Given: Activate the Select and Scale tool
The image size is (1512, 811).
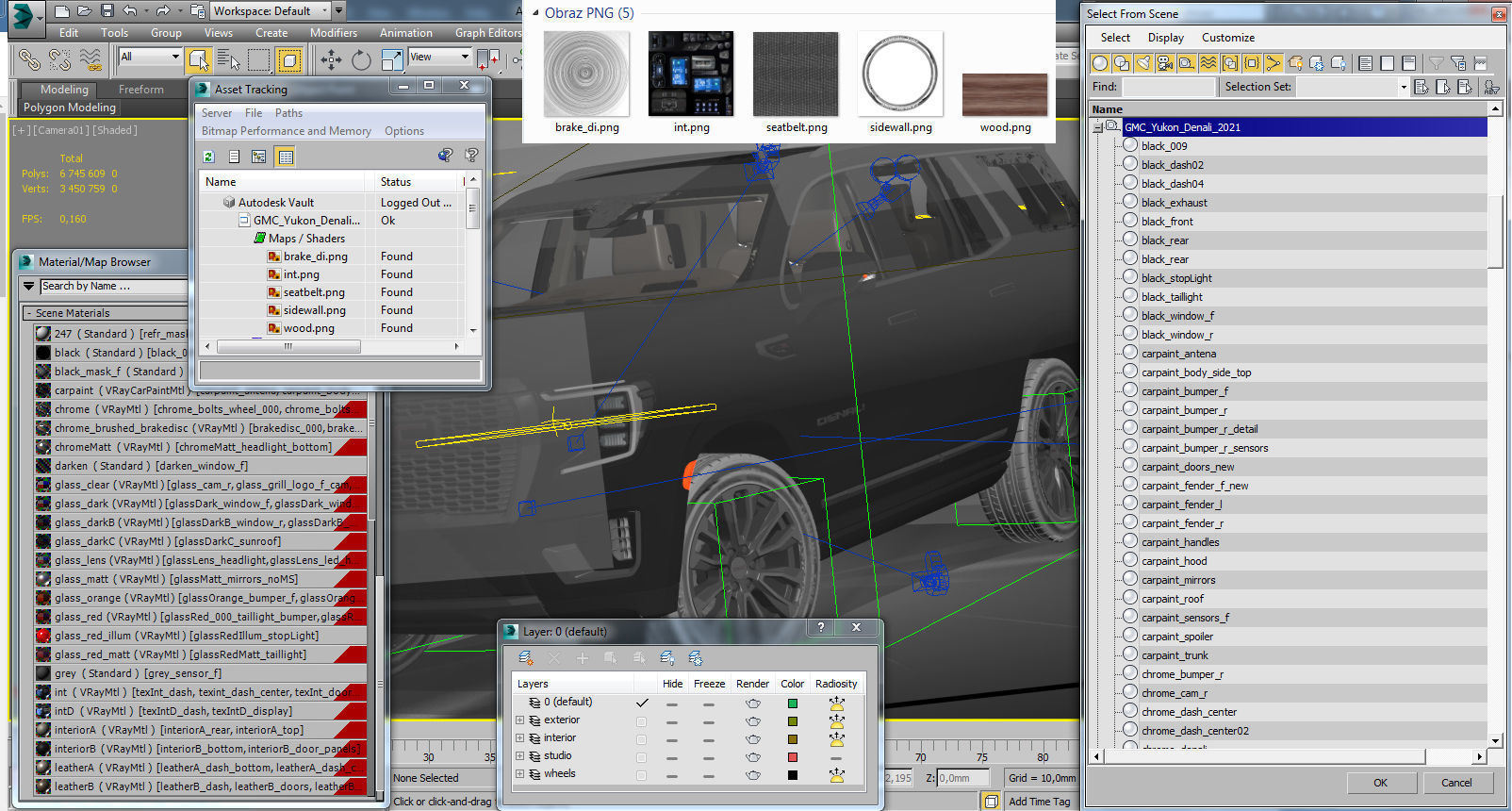Looking at the screenshot, I should [392, 60].
